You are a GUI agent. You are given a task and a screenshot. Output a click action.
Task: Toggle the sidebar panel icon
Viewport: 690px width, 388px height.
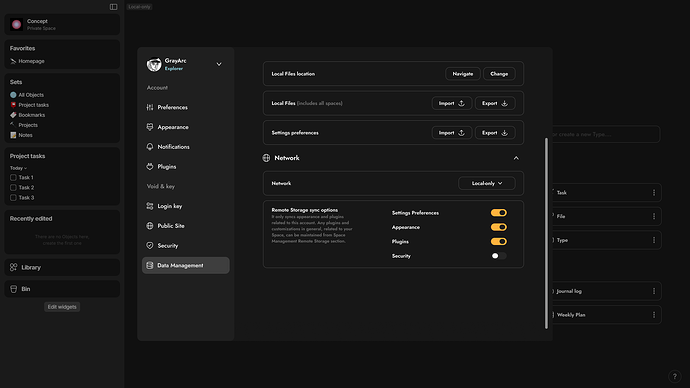pos(114,7)
